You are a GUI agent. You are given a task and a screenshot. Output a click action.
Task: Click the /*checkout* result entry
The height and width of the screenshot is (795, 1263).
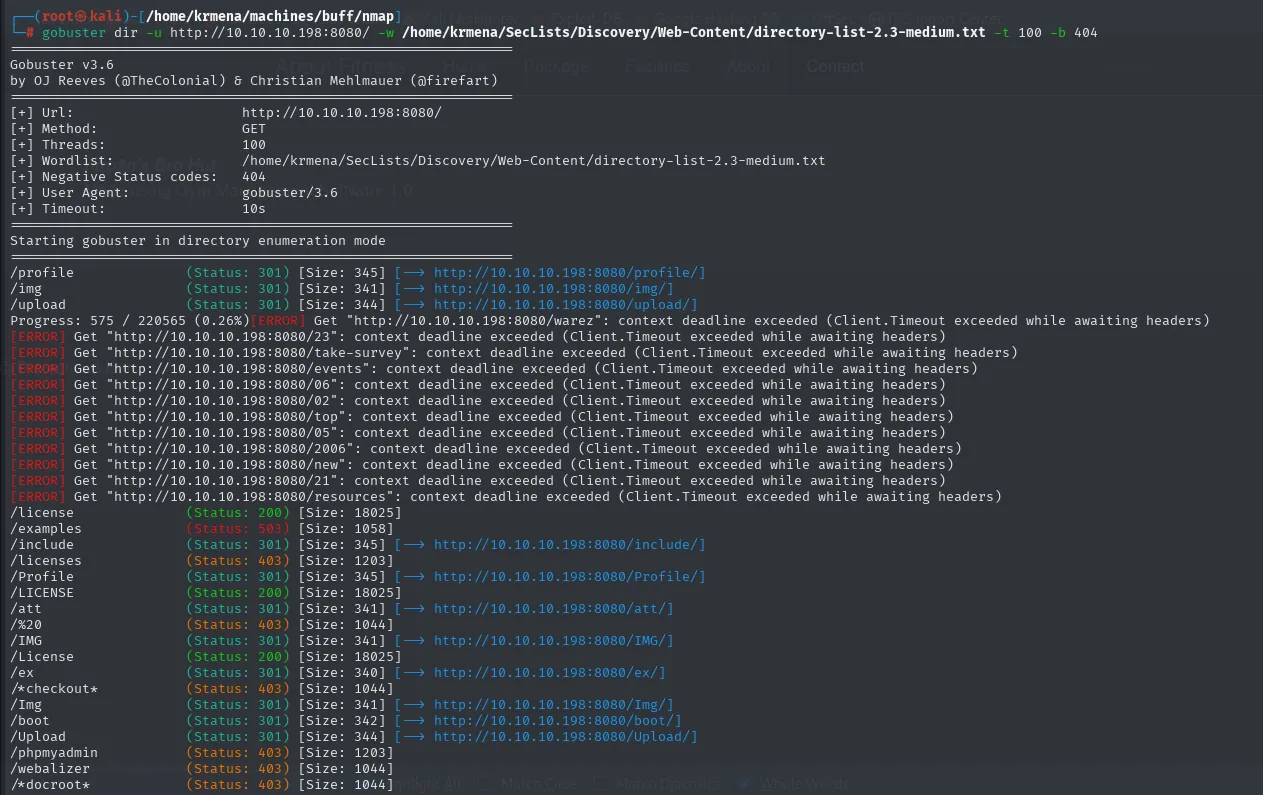click(x=202, y=689)
